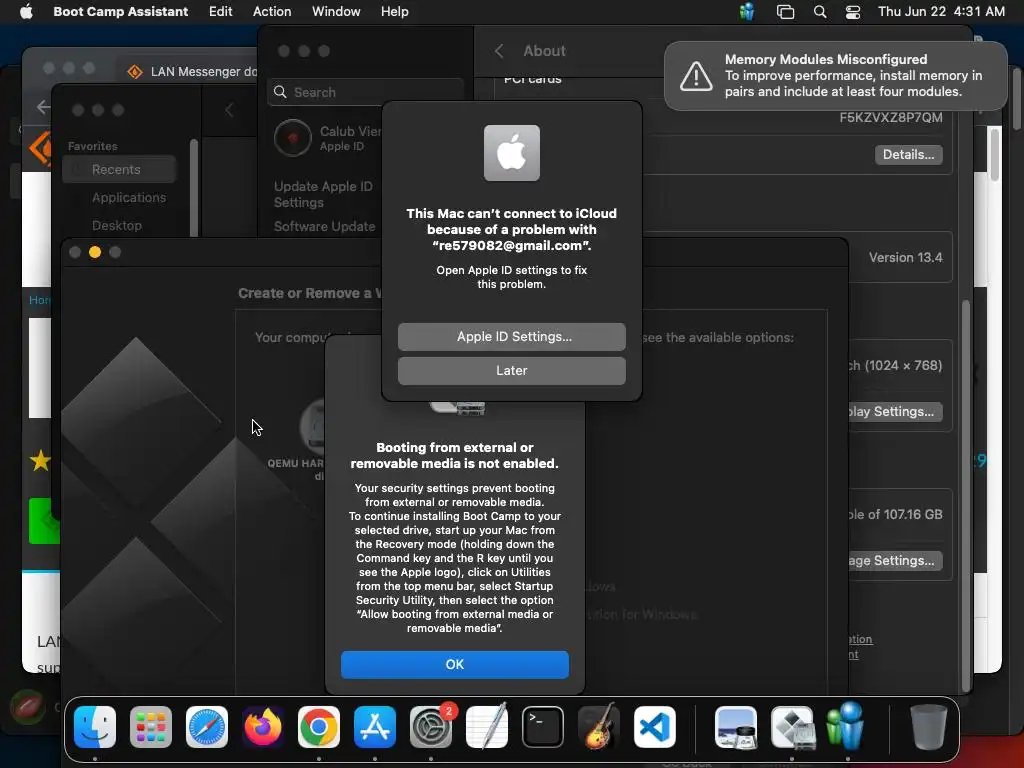Click the F5KZVXZ8P7QM serial number
Image resolution: width=1024 pixels, height=768 pixels.
[x=891, y=118]
